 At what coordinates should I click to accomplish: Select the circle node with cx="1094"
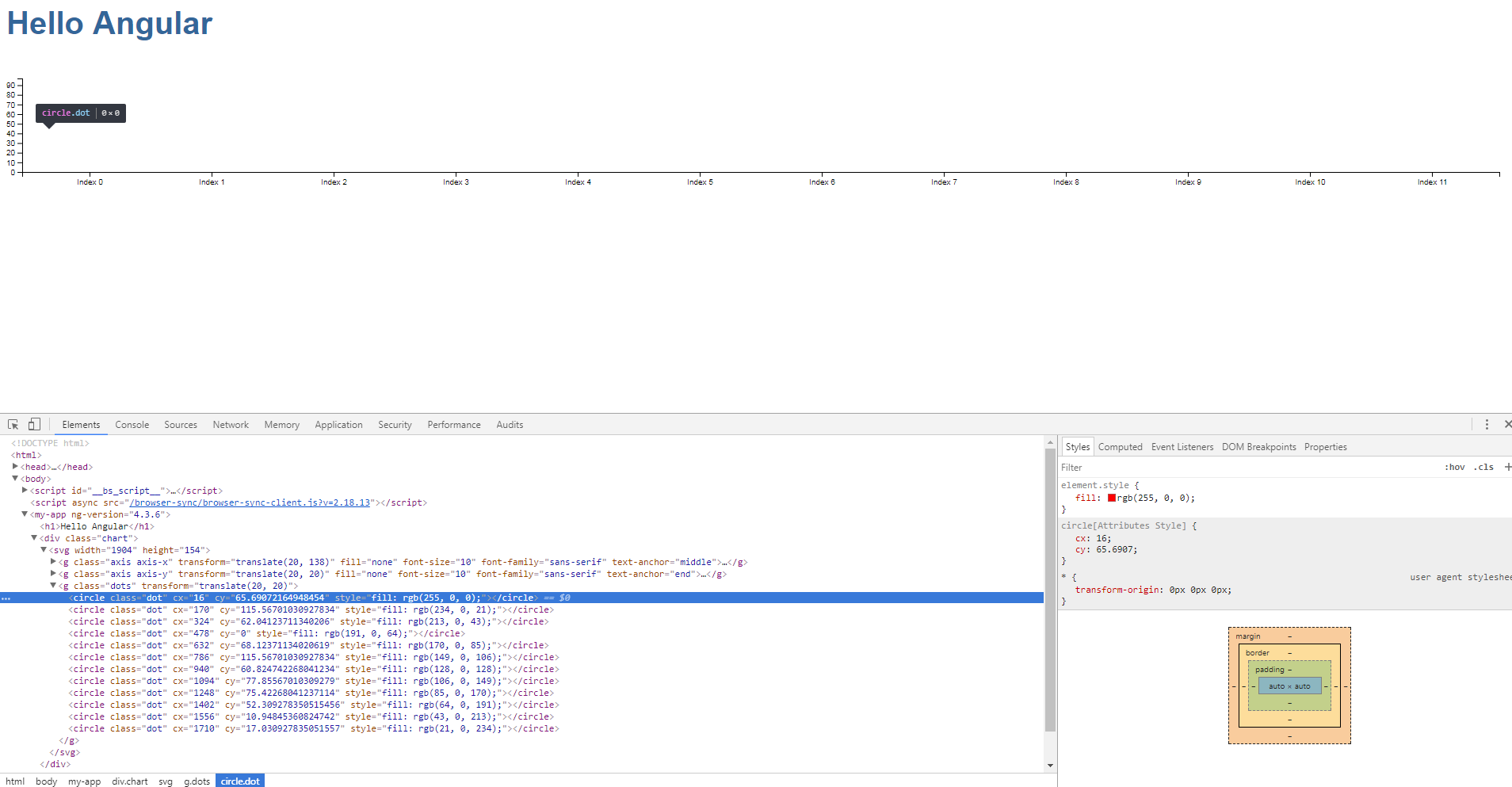(x=314, y=681)
